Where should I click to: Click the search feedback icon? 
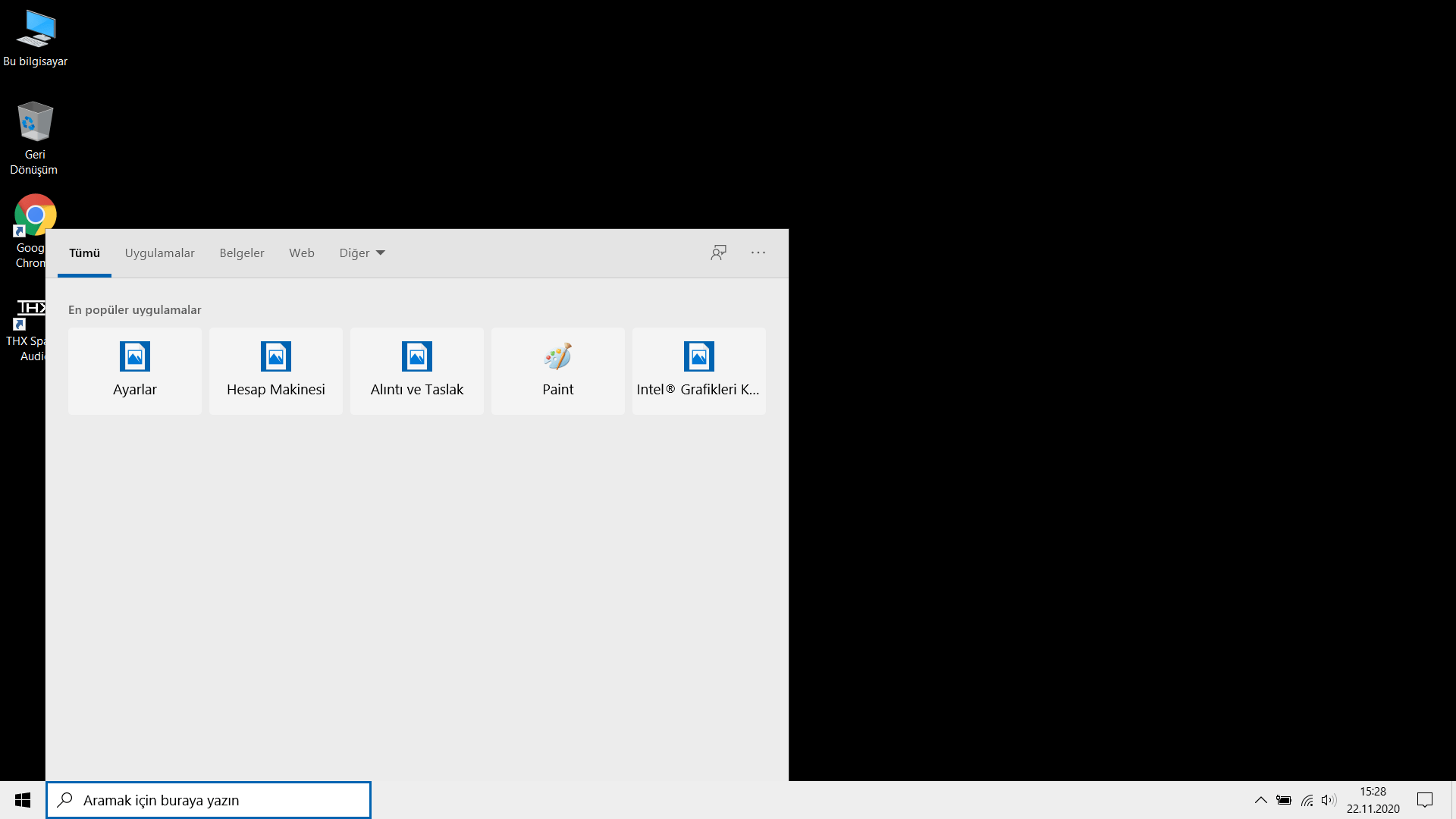[x=718, y=253]
